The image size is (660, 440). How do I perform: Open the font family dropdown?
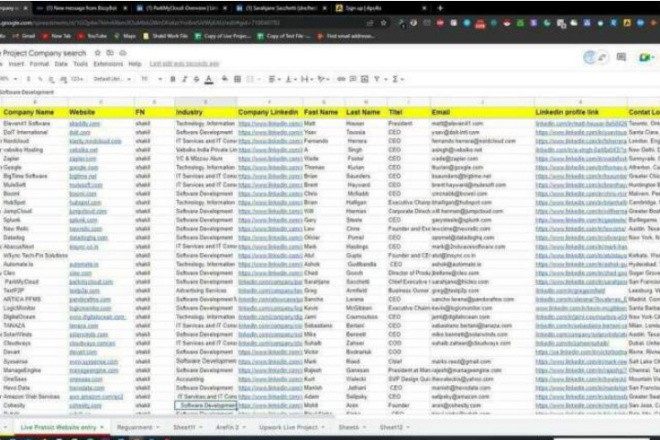(112, 79)
